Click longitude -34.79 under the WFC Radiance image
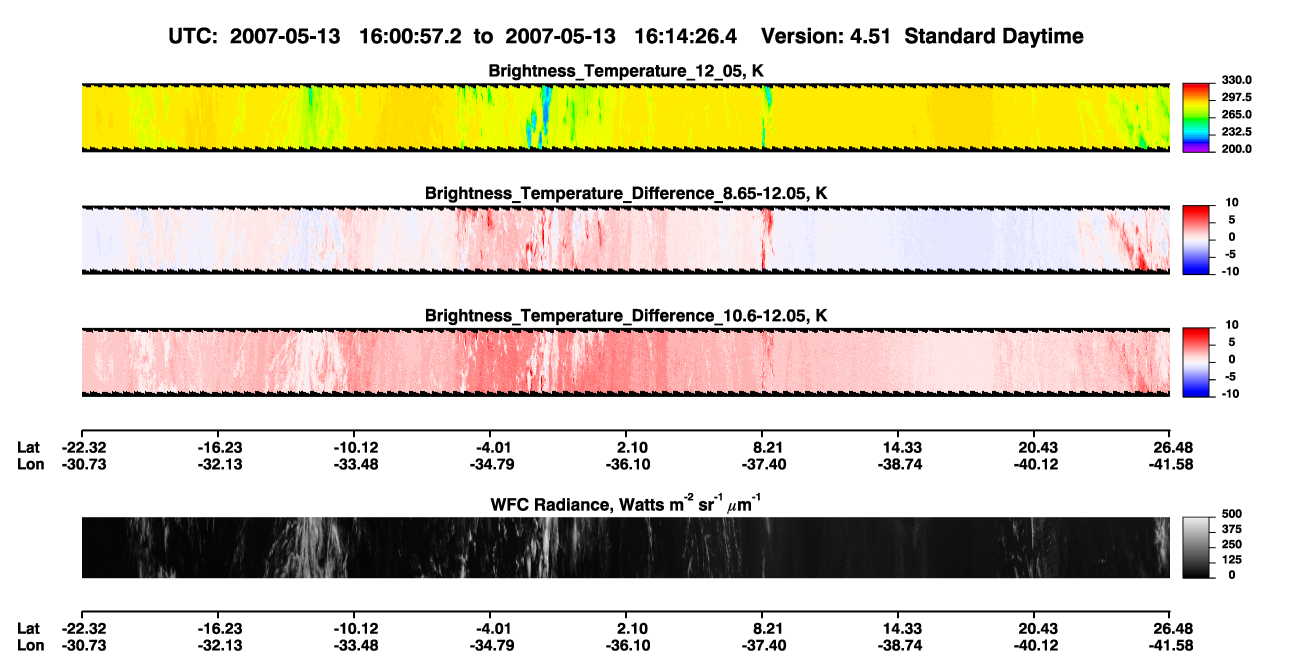The height and width of the screenshot is (667, 1300). (x=491, y=644)
